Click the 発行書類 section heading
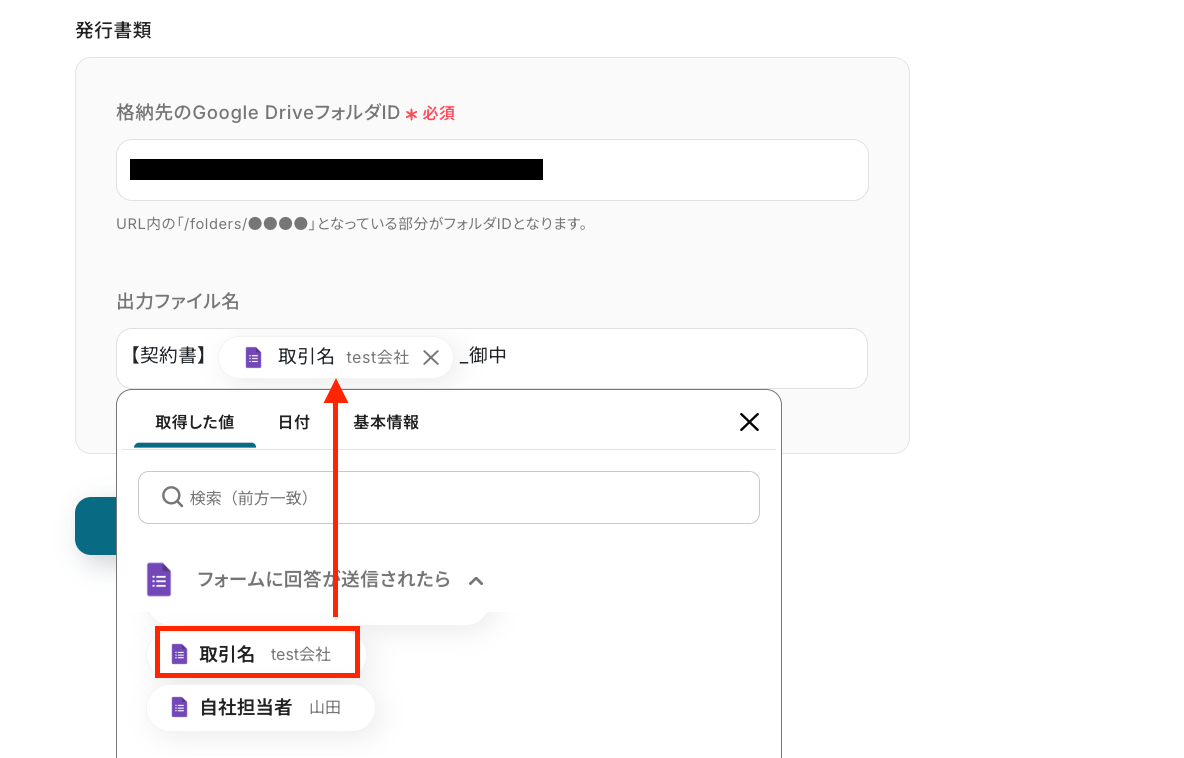Image resolution: width=1184 pixels, height=758 pixels. [x=113, y=30]
